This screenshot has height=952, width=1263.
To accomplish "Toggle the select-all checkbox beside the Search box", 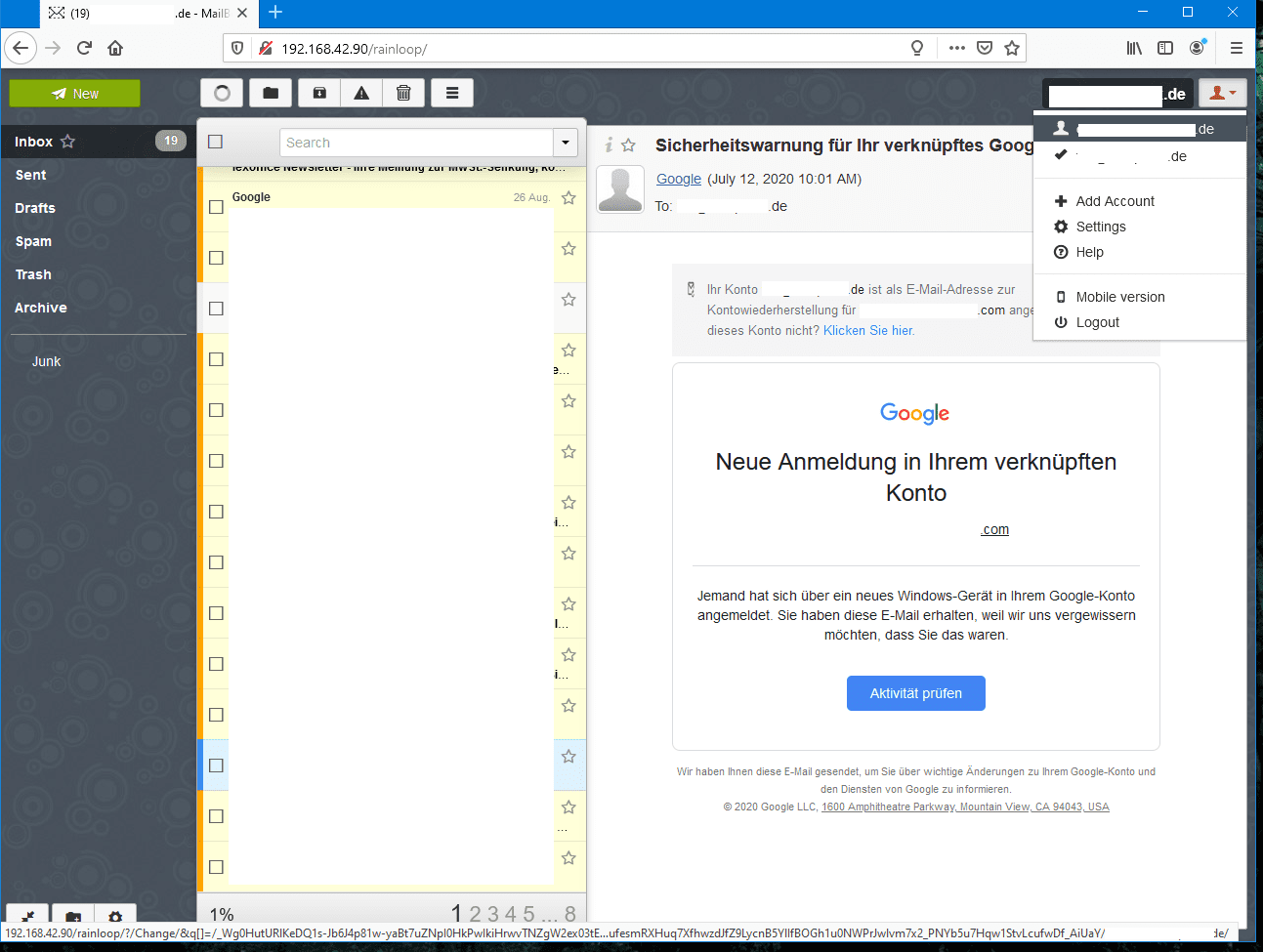I will point(216,142).
